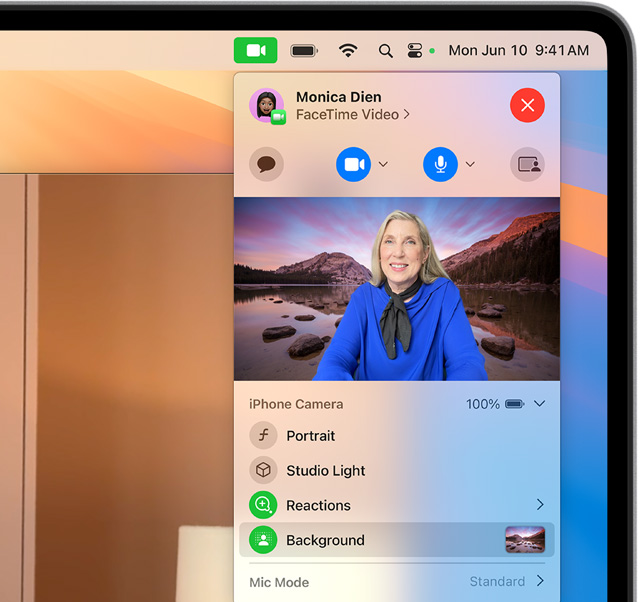This screenshot has width=640, height=602.
Task: Select the Studio Light label
Action: 326,471
